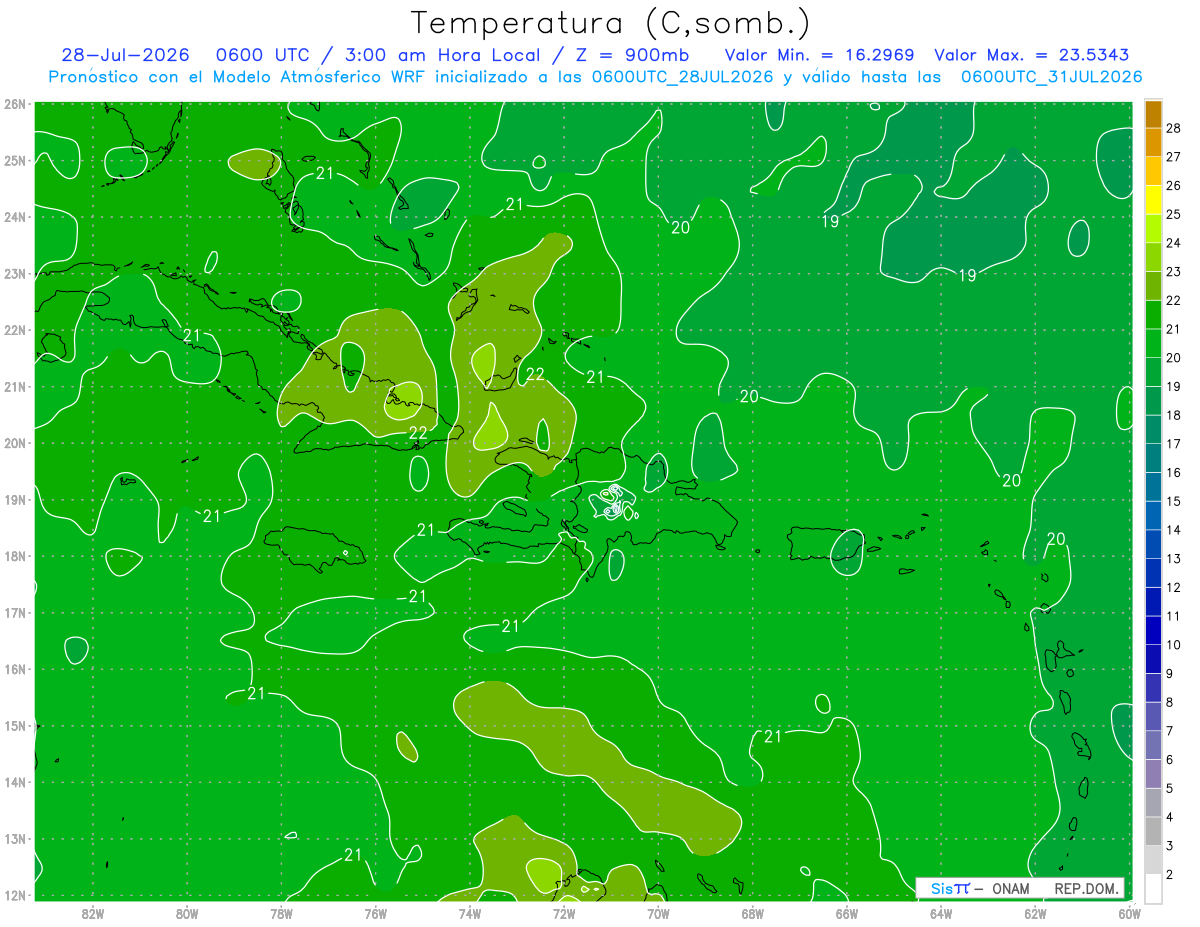Click latitude axis label '24N'

pos(15,217)
